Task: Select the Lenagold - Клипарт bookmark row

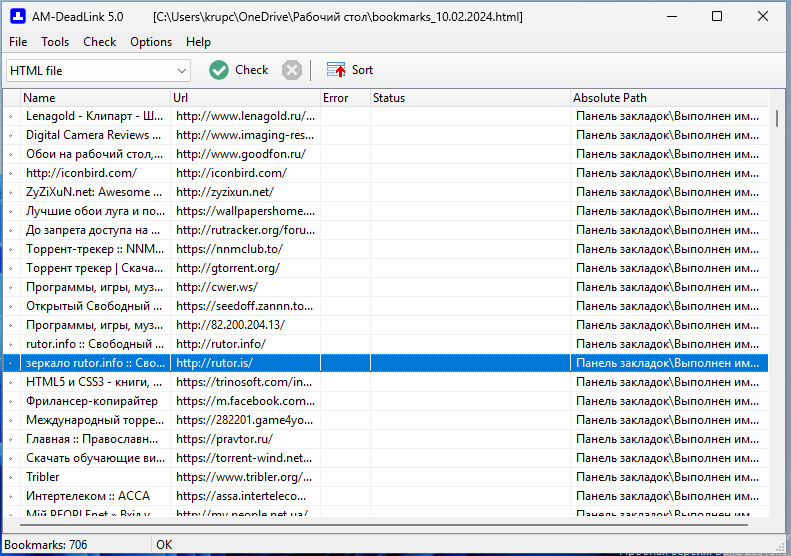Action: 385,116
